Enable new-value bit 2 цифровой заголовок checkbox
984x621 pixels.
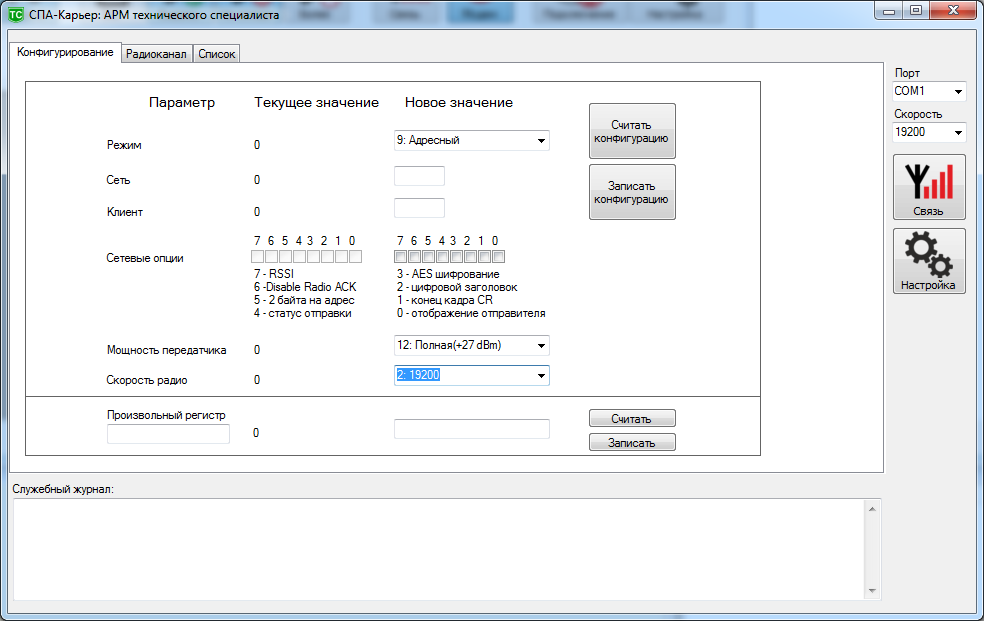point(470,257)
